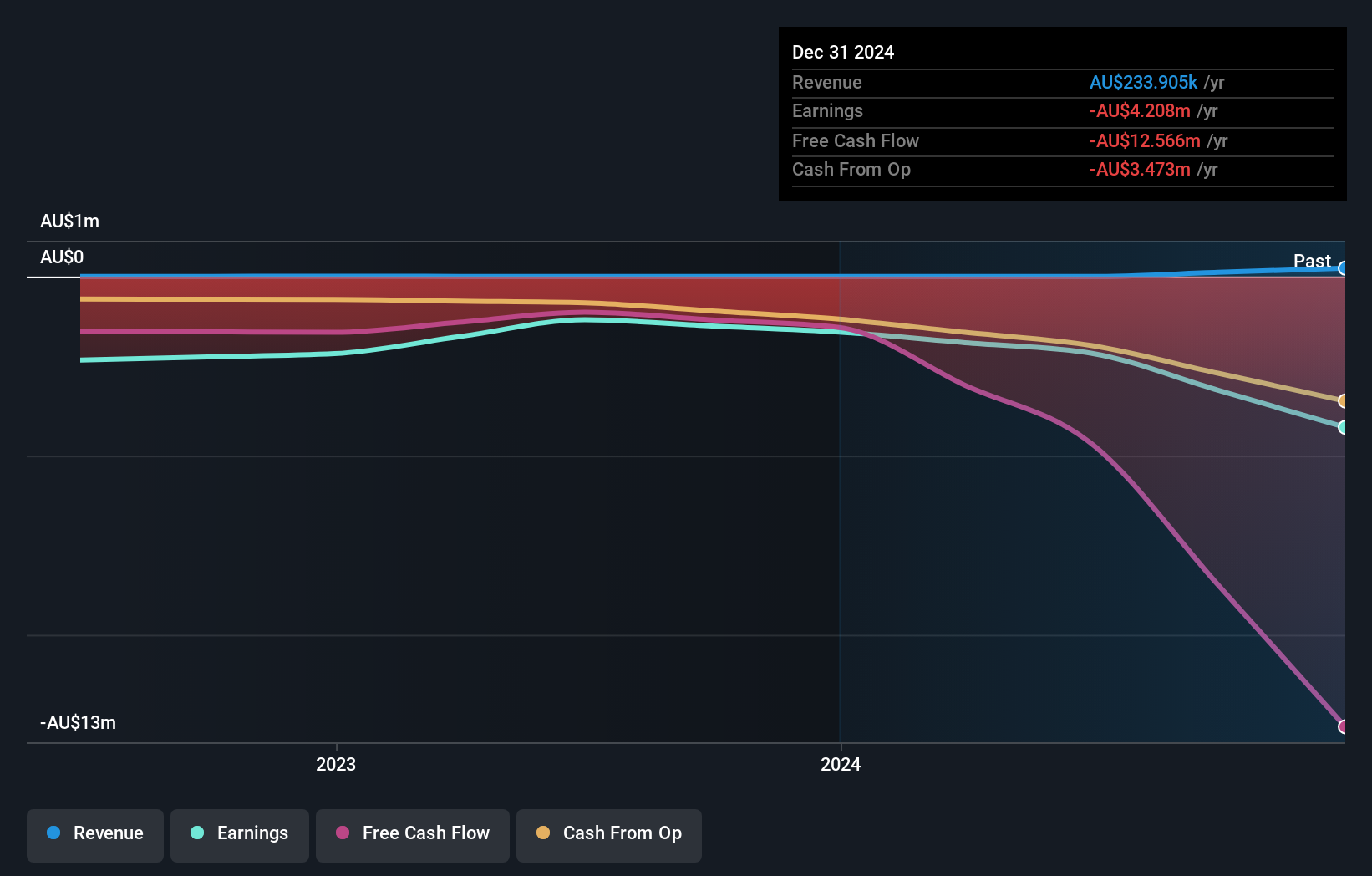The width and height of the screenshot is (1372, 876).
Task: Click the magenta Free Cash Flow legend dot
Action: pyautogui.click(x=343, y=833)
